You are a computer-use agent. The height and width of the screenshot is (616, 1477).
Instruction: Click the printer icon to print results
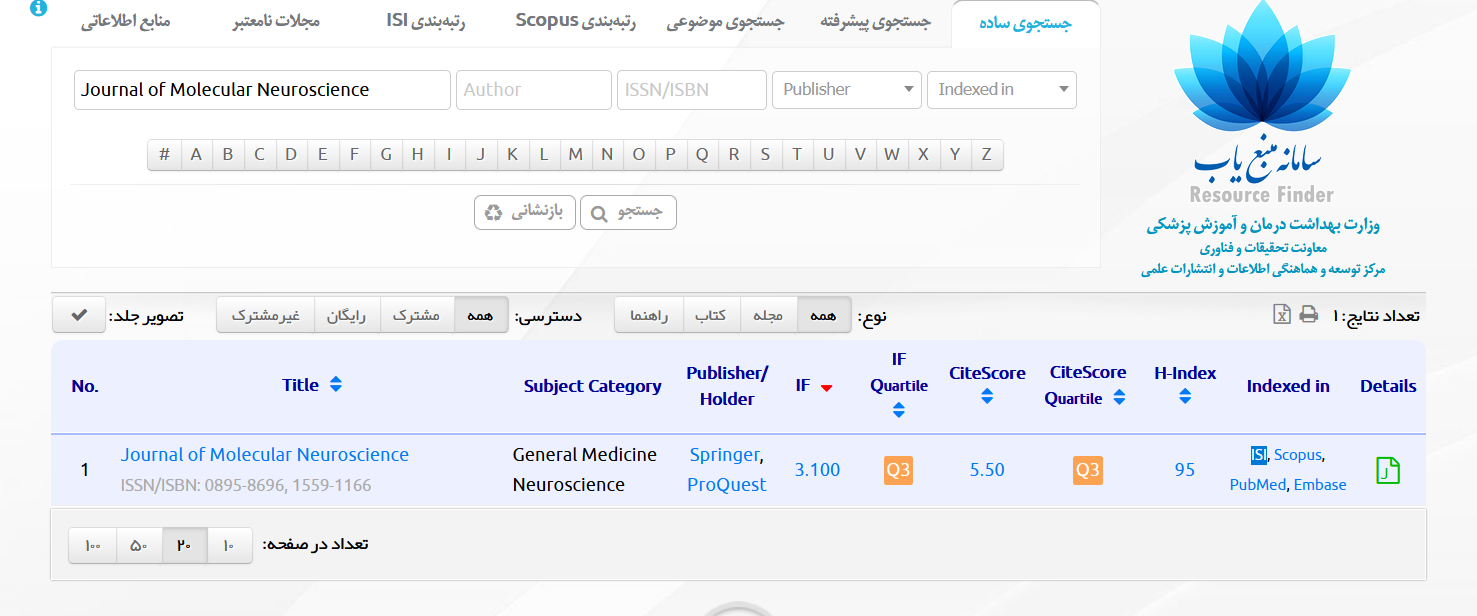click(x=1308, y=314)
